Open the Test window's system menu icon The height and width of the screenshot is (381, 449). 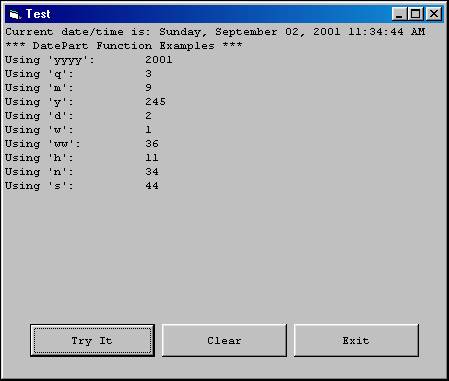tap(15, 14)
